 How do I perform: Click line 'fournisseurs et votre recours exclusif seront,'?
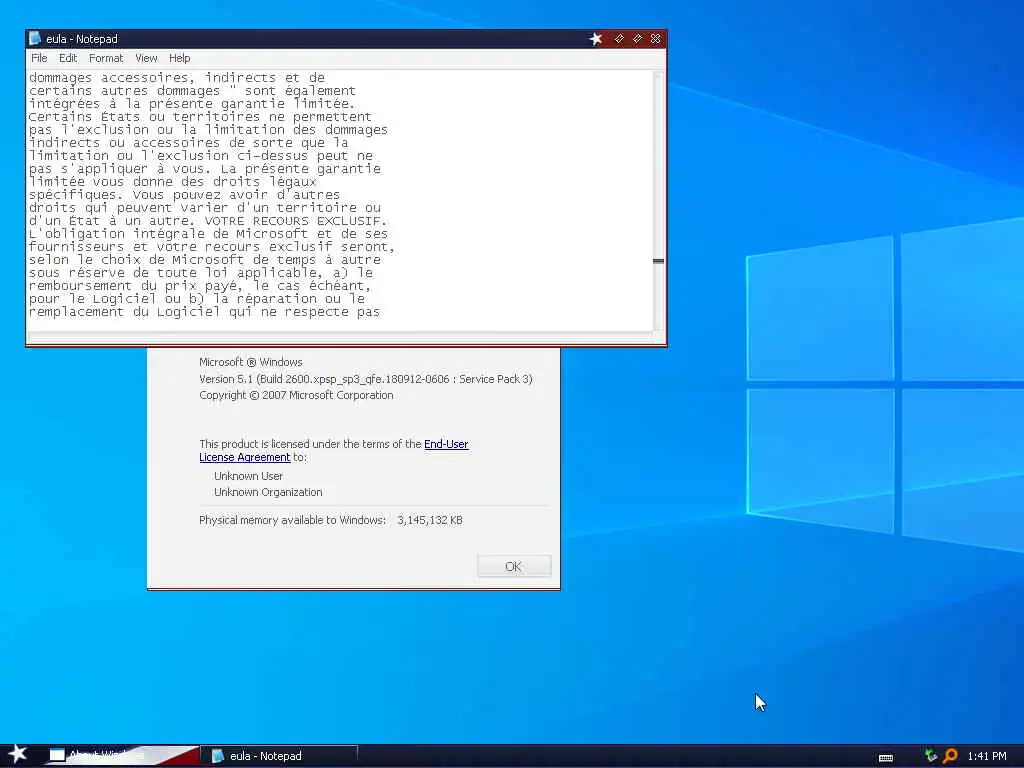[212, 248]
